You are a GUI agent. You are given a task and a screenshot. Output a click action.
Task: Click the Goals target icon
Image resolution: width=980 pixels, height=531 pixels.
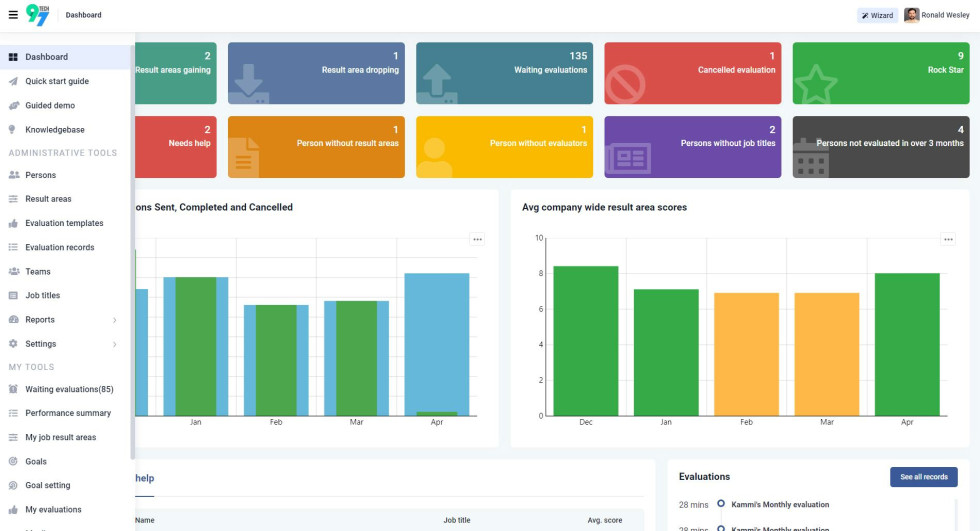pyautogui.click(x=14, y=461)
